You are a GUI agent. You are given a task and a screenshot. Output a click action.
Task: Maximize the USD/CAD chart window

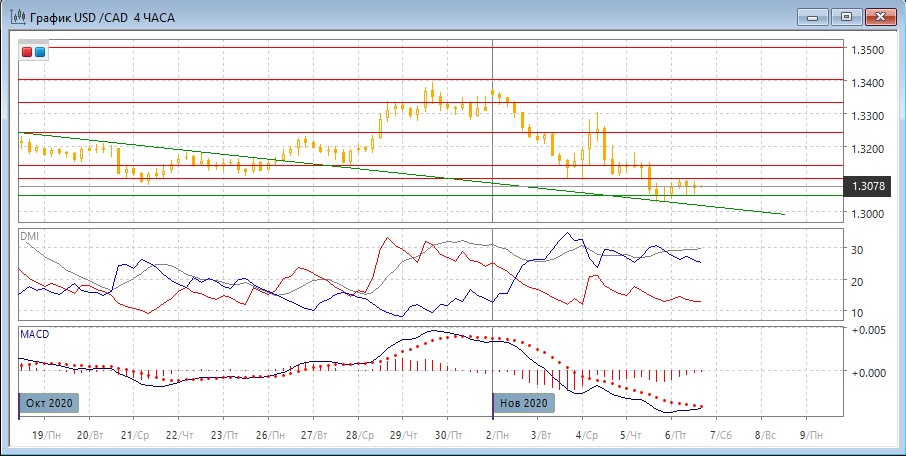[x=846, y=16]
